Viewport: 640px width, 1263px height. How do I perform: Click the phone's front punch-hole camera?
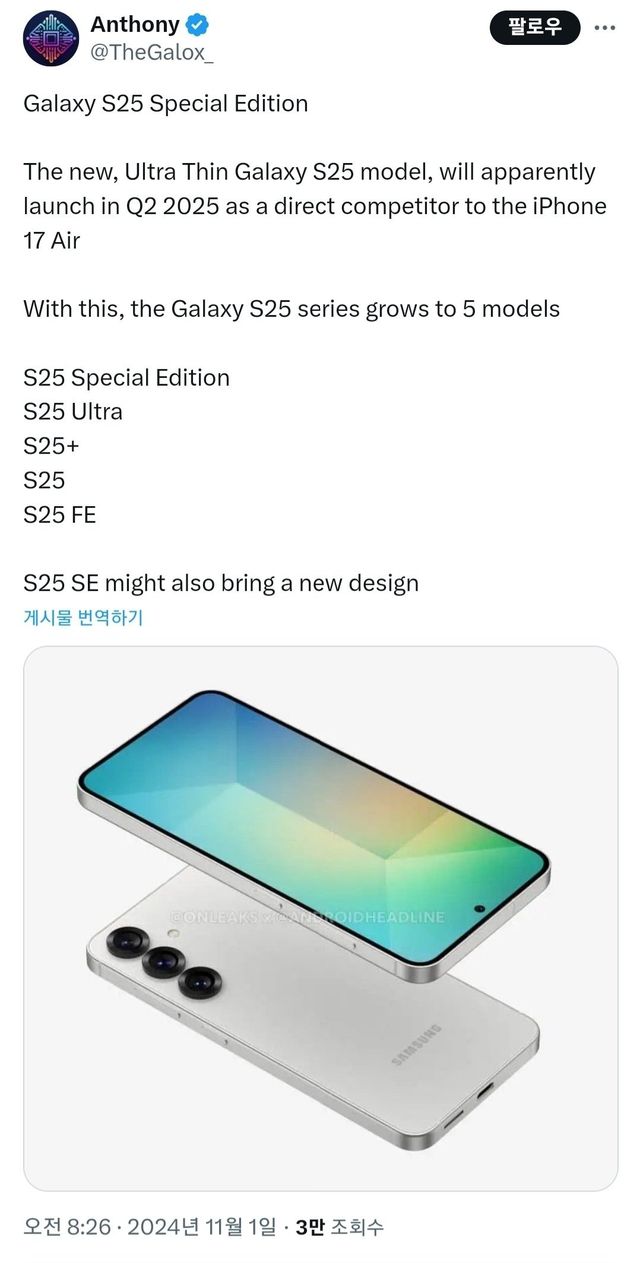480,909
